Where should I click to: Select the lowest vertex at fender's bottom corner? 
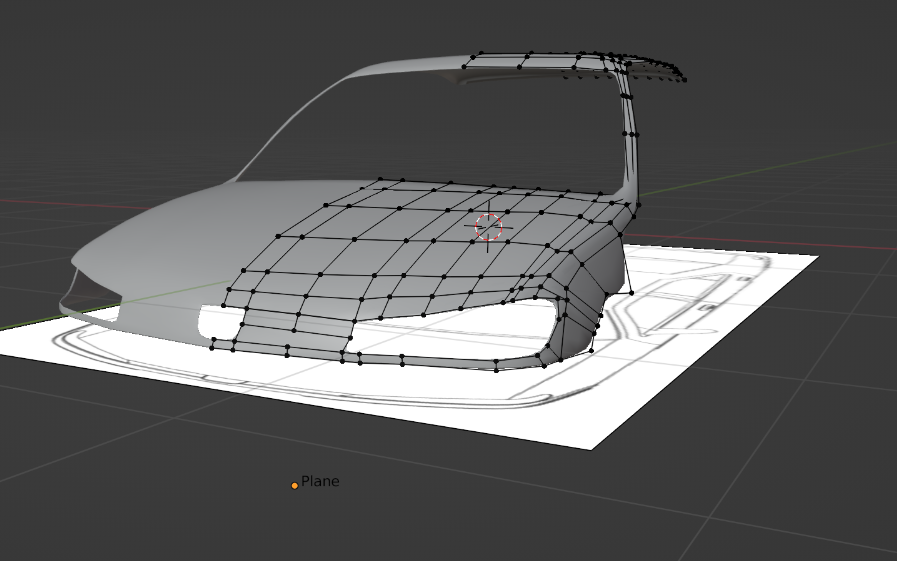[592, 351]
